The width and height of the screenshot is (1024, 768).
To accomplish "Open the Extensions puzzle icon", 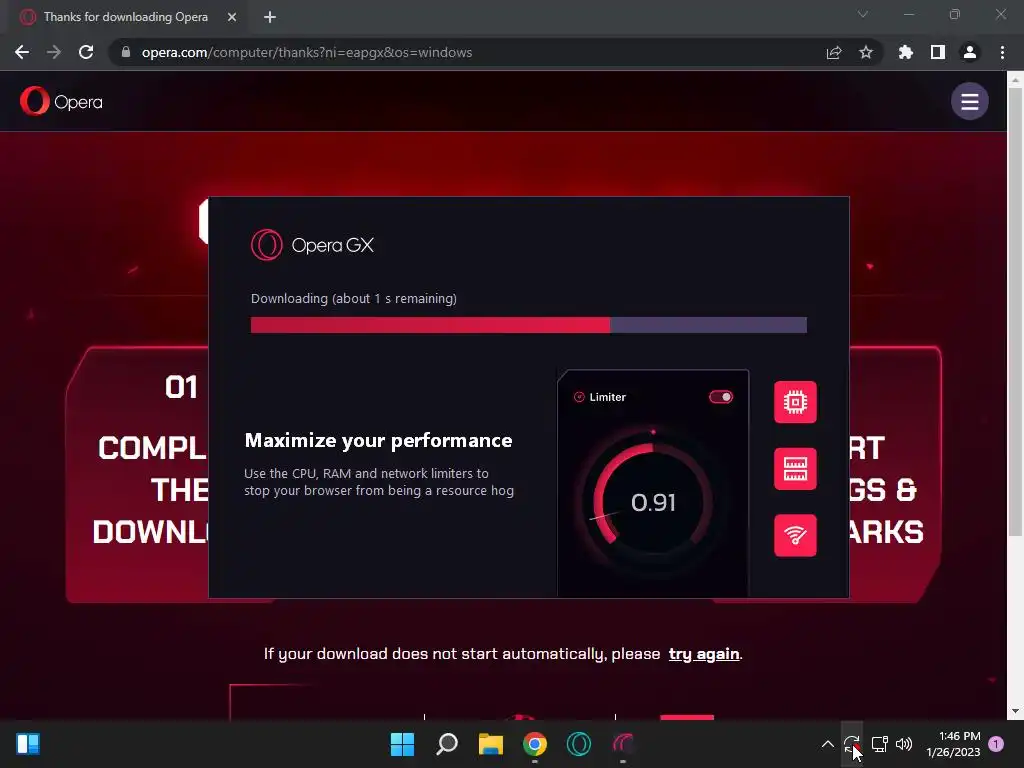I will click(906, 52).
